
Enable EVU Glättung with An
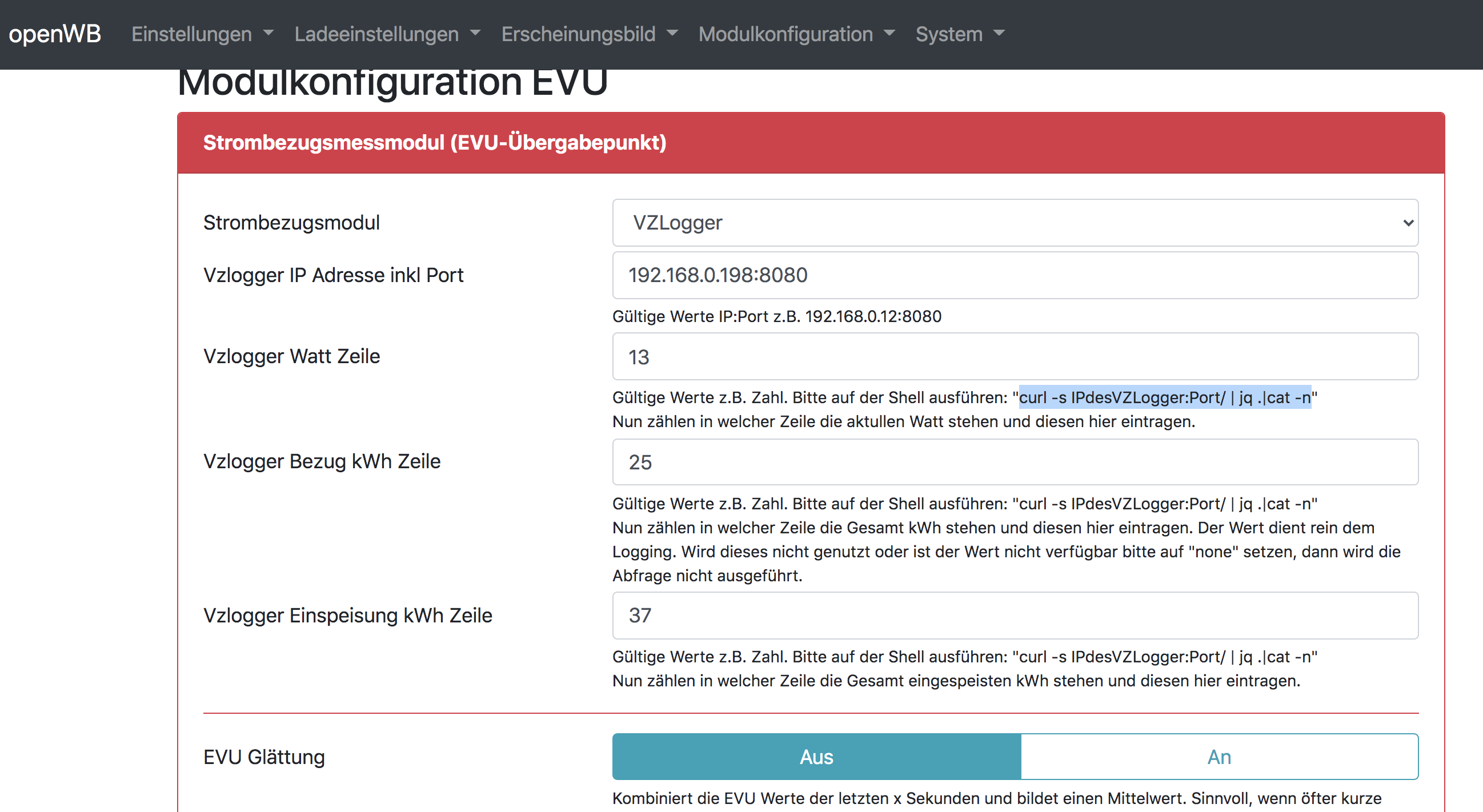point(1219,757)
